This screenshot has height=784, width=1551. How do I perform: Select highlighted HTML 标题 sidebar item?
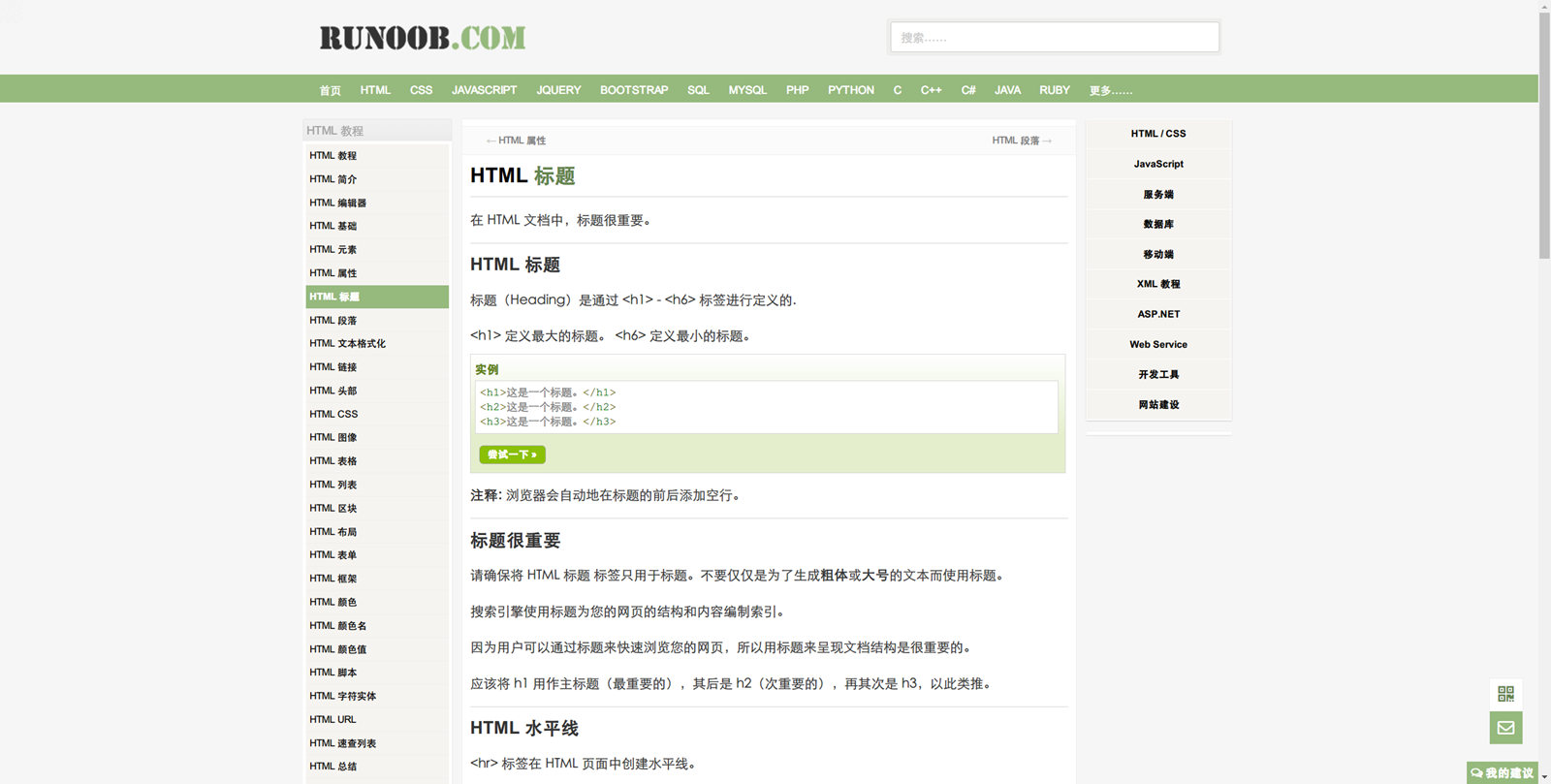[x=377, y=297]
